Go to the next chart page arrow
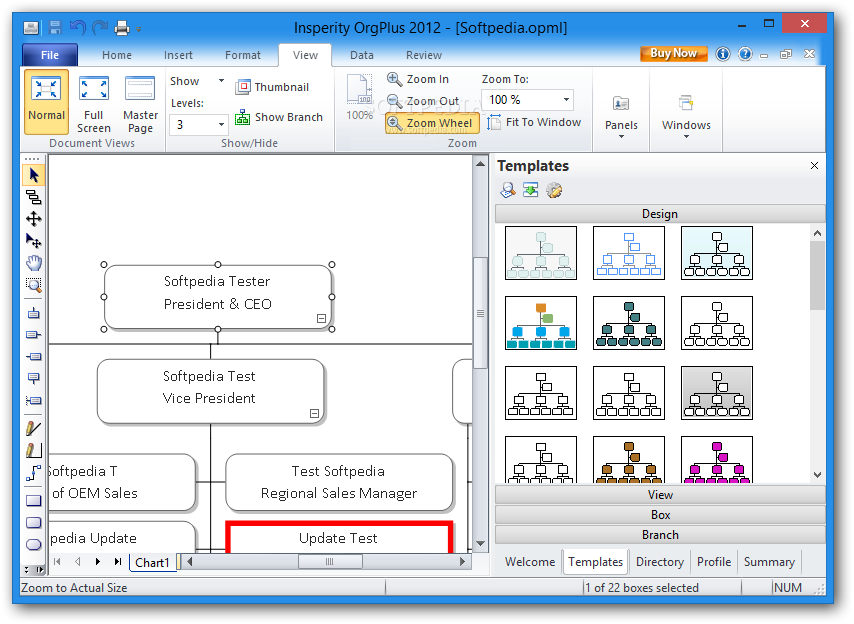Screen dimensions: 854x624 [97, 561]
